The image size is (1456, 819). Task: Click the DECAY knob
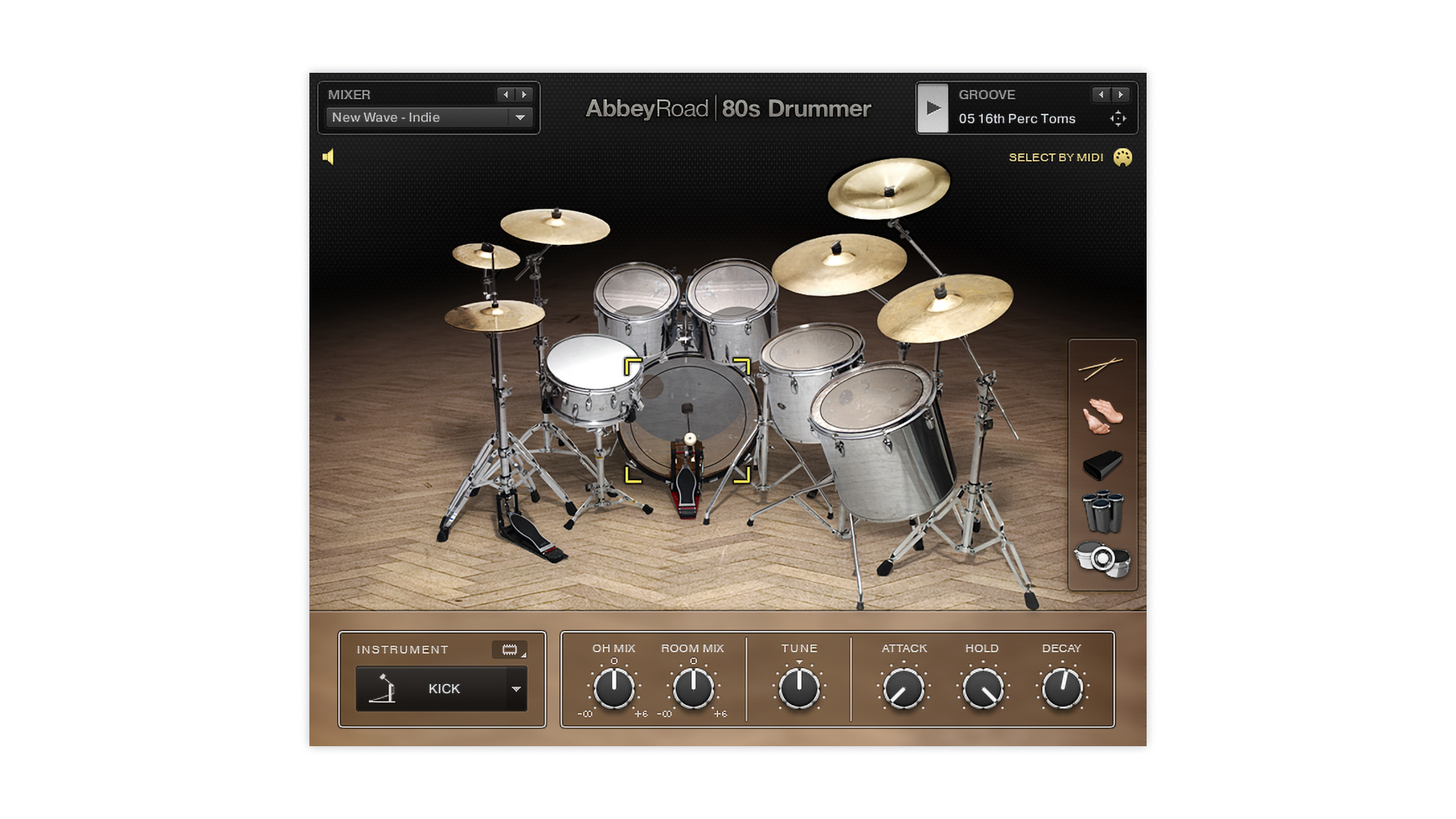coord(1062,689)
